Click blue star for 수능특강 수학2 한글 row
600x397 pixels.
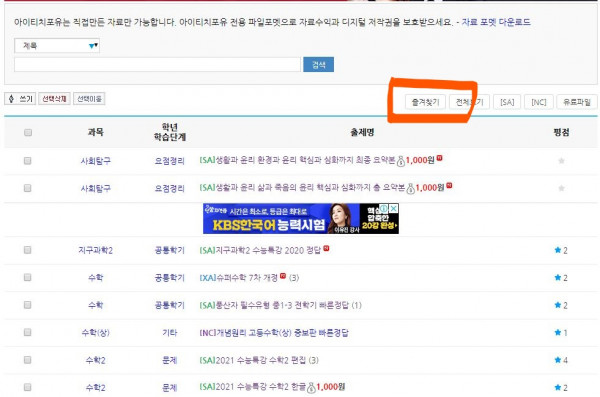pyautogui.click(x=558, y=387)
